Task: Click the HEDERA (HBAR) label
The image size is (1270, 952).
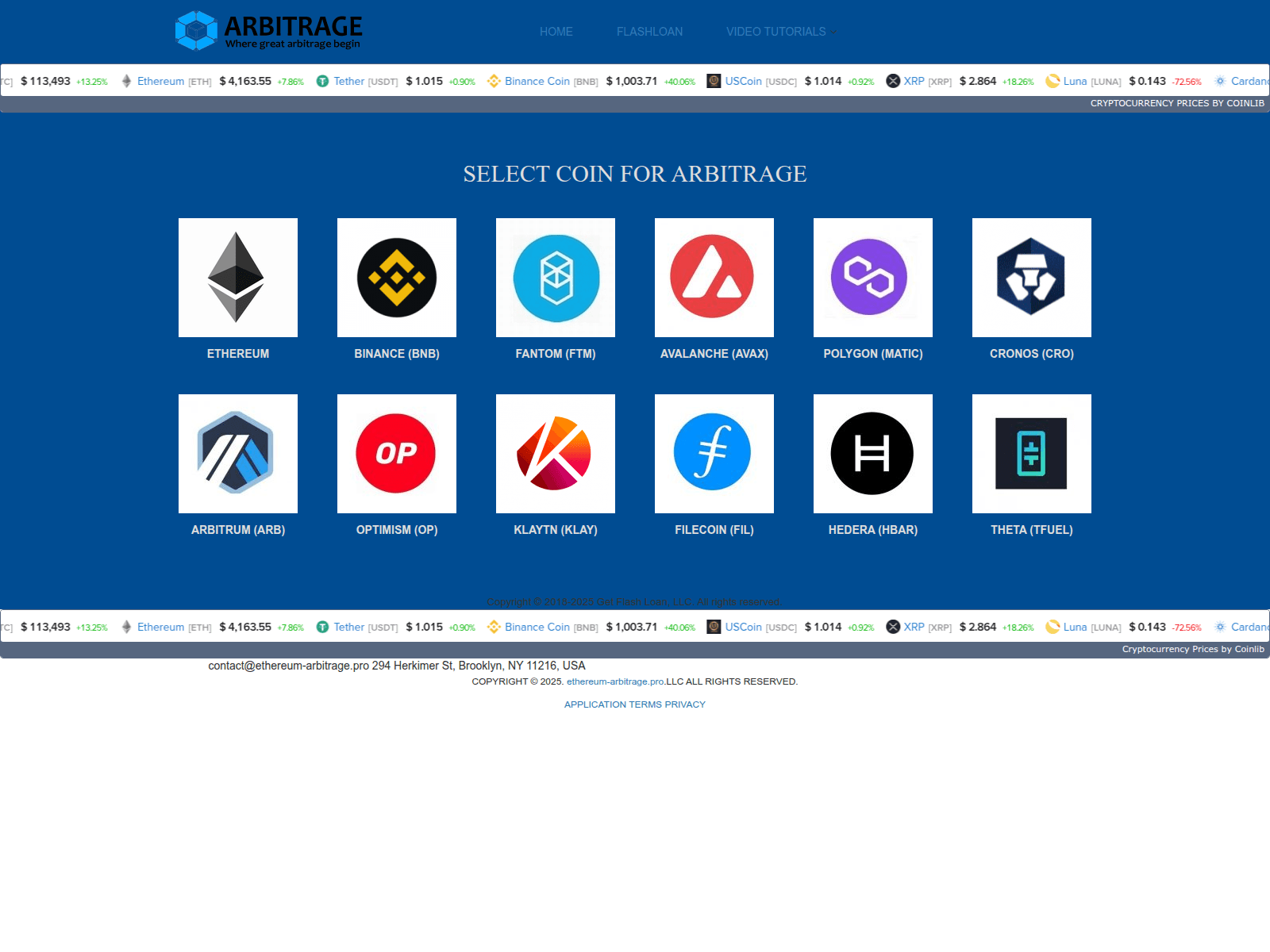Action: [873, 530]
